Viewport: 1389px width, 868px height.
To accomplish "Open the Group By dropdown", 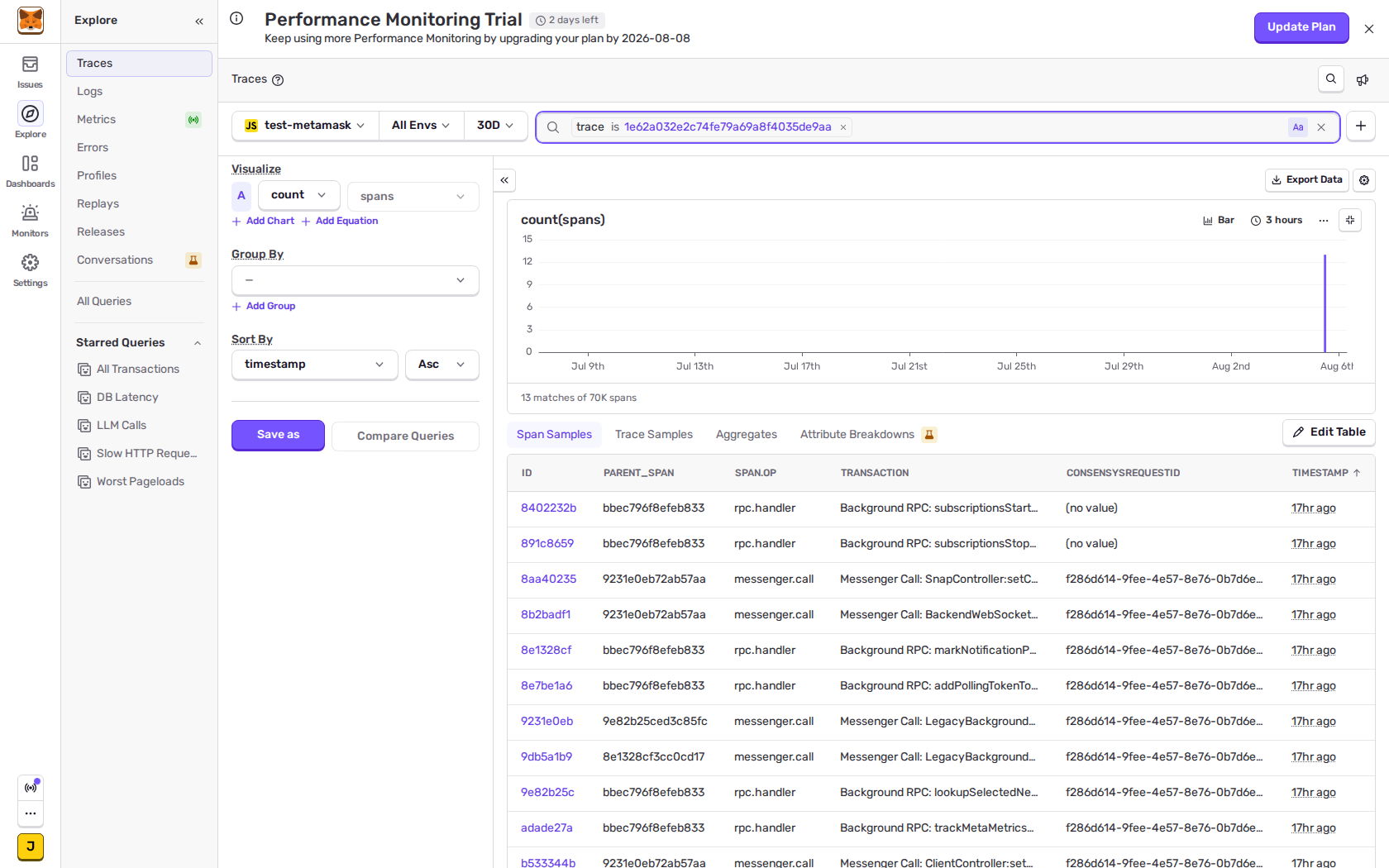I will pyautogui.click(x=356, y=280).
